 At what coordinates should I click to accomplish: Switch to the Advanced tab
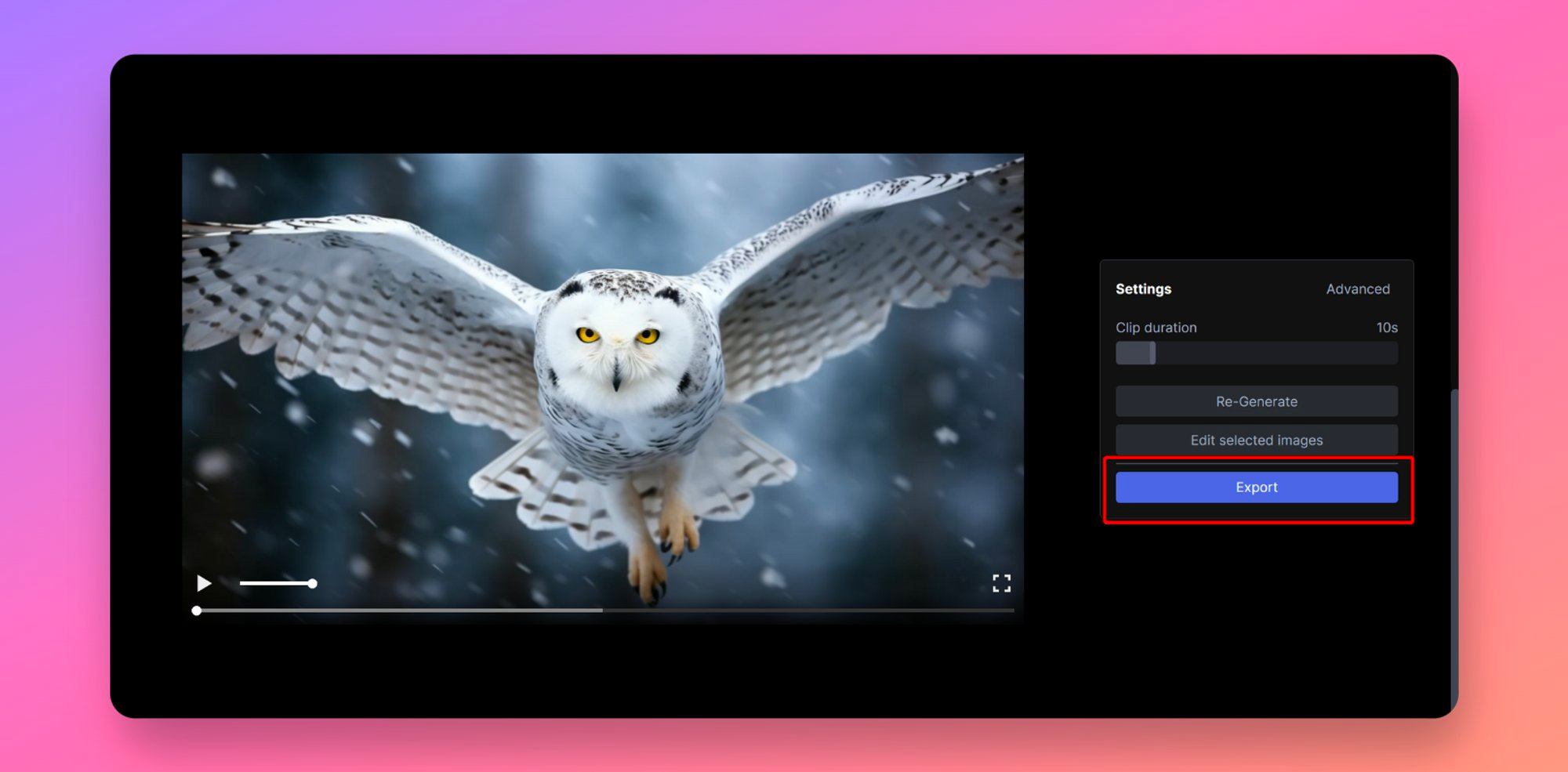point(1357,289)
